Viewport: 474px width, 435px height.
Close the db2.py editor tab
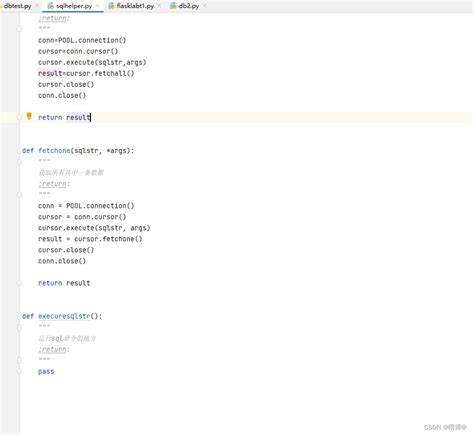tap(204, 6)
